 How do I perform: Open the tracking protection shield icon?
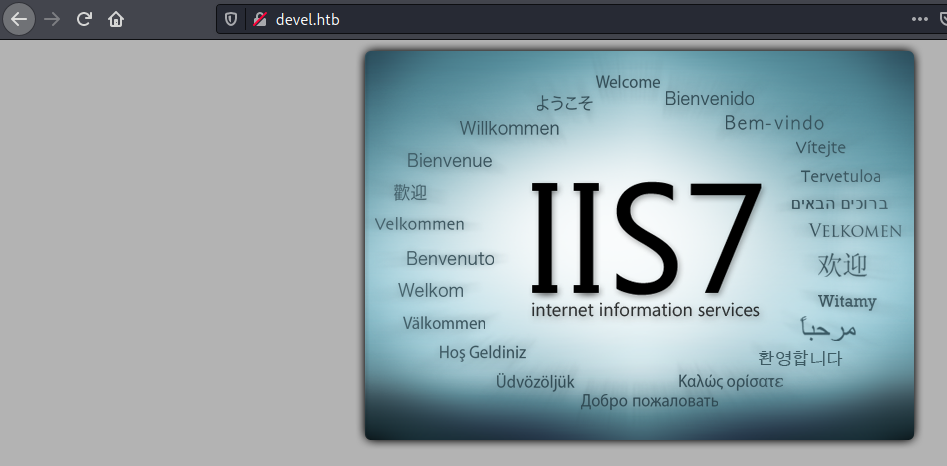pyautogui.click(x=231, y=19)
